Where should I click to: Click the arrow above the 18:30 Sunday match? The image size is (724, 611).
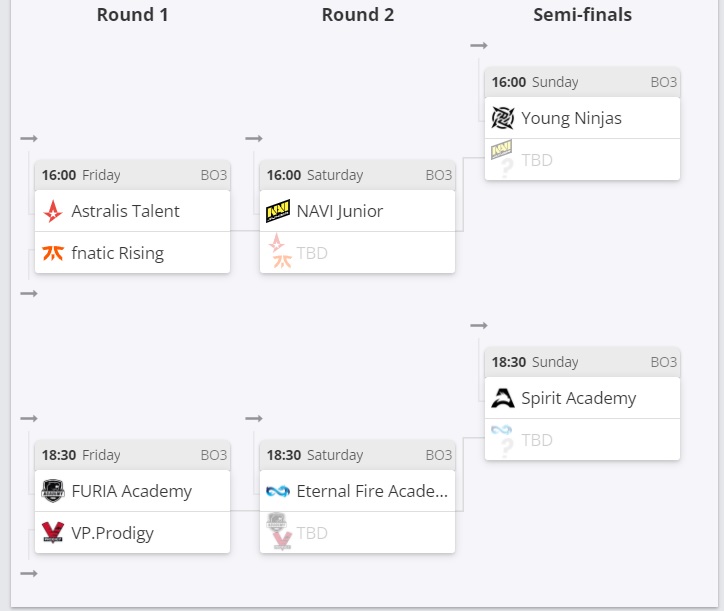click(479, 325)
